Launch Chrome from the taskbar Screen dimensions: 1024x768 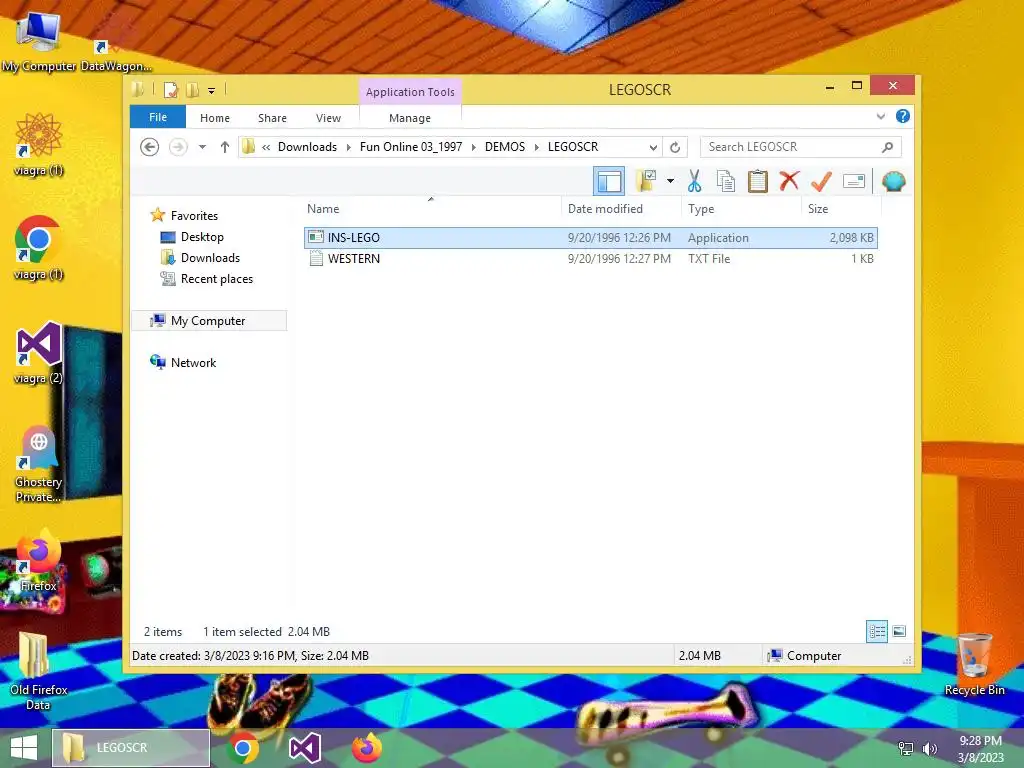(243, 748)
